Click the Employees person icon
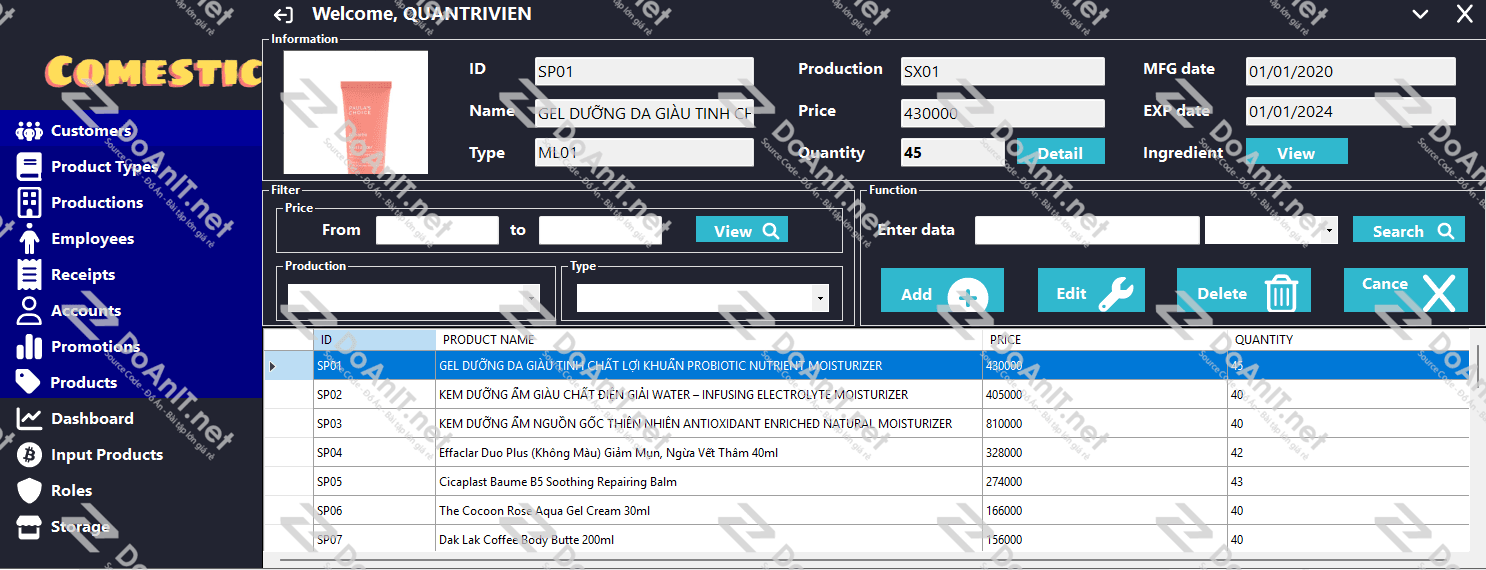 29,239
